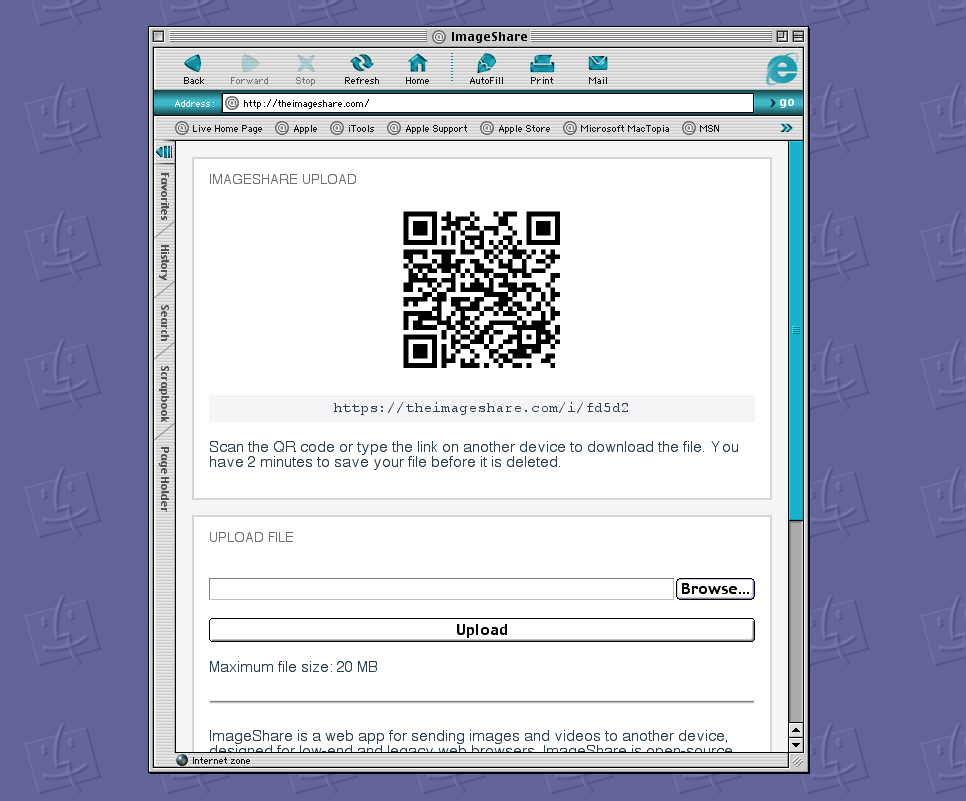Click the Internet zone globe icon
Screen dimensions: 966x801
click(x=182, y=760)
